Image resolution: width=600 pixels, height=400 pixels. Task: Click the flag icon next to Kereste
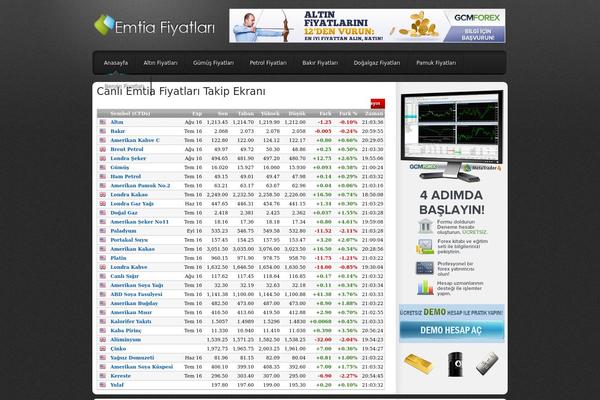[103, 376]
